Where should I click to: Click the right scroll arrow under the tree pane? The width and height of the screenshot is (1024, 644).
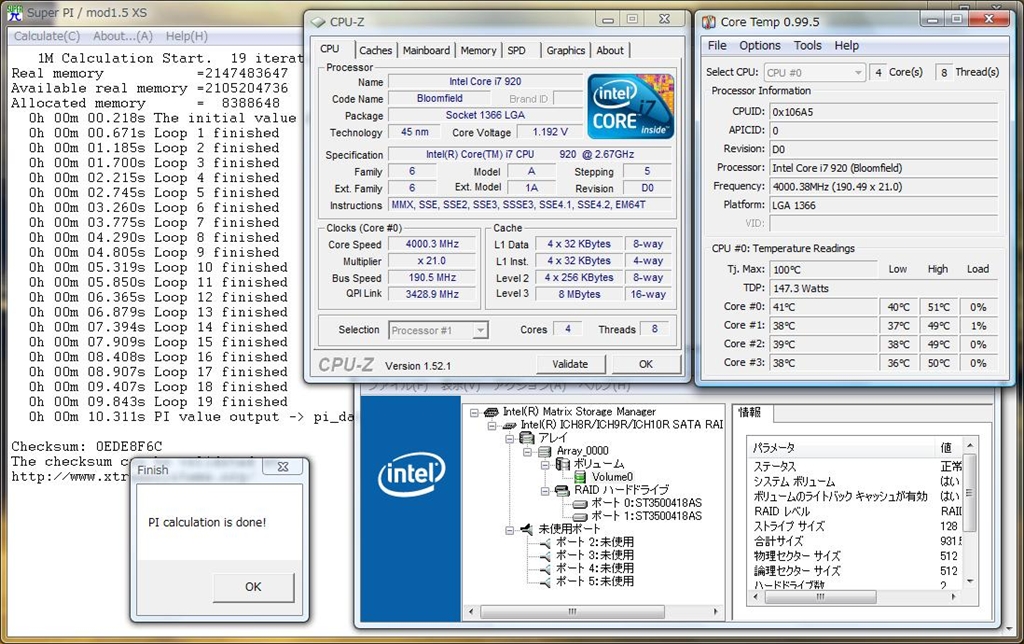click(716, 612)
